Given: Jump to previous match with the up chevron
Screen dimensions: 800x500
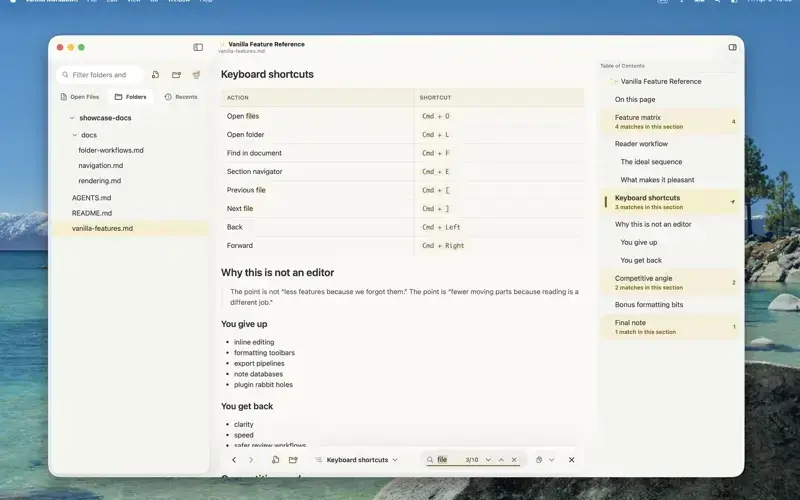Looking at the screenshot, I should tap(501, 460).
